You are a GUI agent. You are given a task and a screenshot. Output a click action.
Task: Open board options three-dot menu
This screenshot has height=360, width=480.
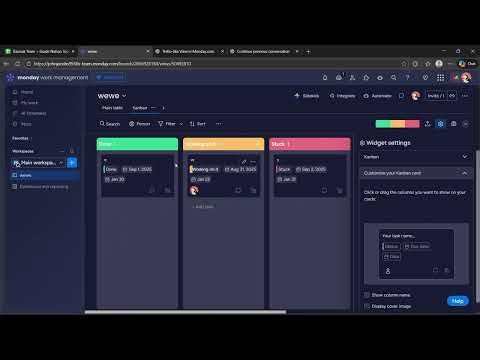coord(465,96)
